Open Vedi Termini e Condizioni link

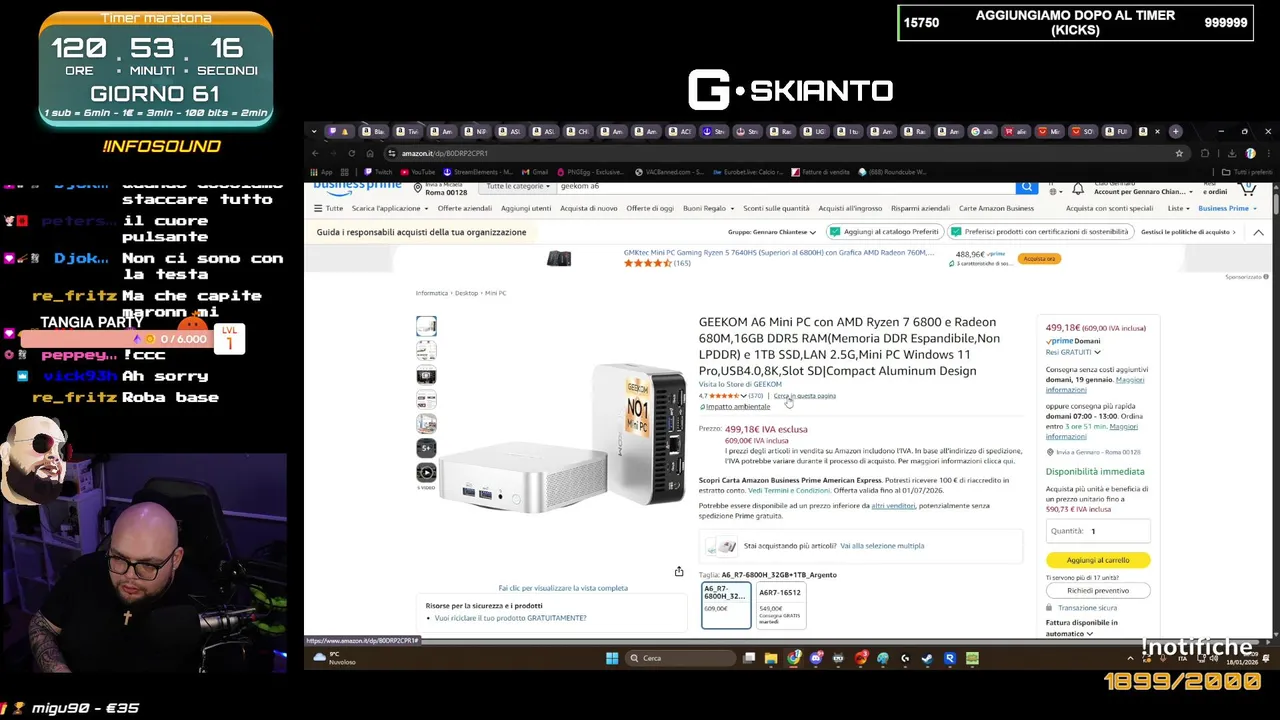click(x=789, y=490)
